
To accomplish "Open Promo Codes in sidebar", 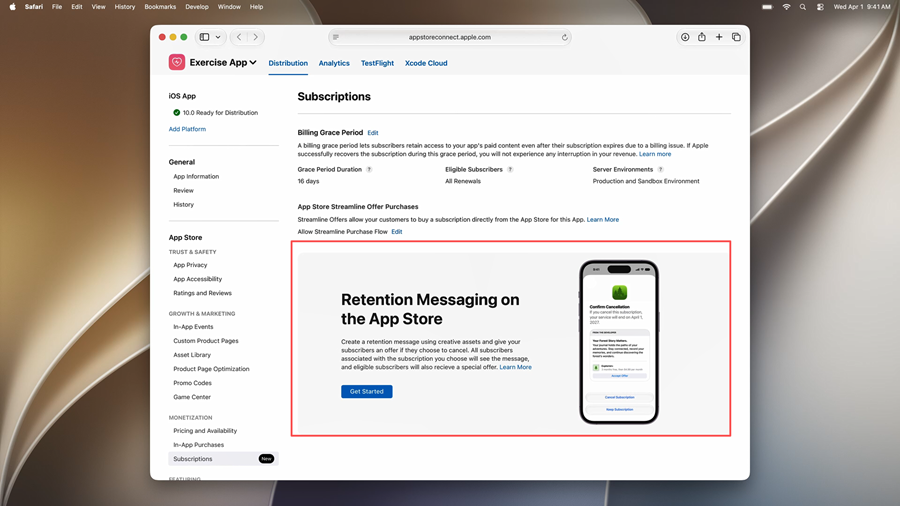I will (x=192, y=383).
